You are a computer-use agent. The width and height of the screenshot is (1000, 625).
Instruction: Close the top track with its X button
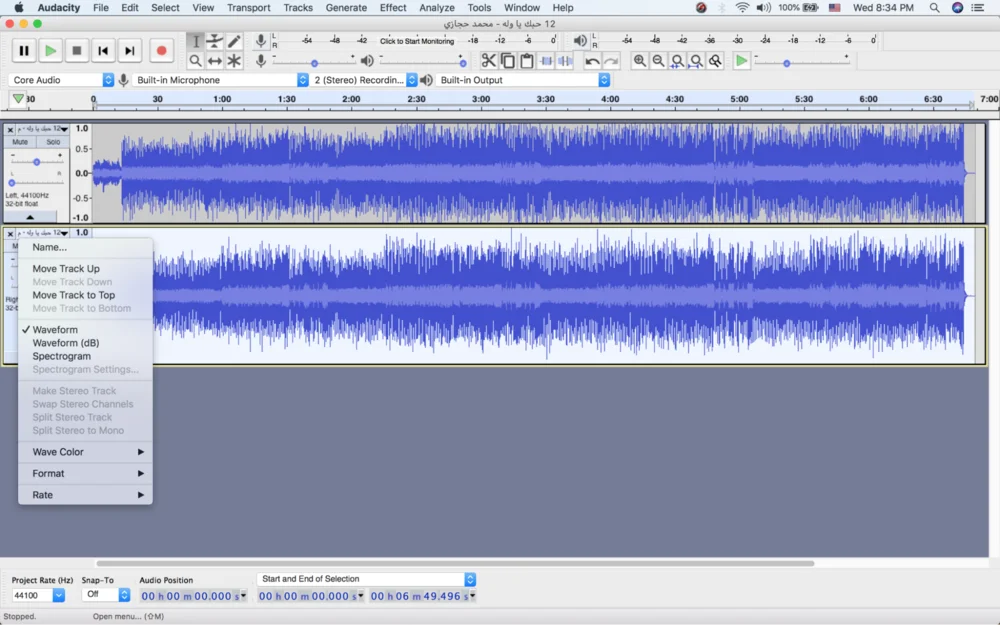point(10,129)
